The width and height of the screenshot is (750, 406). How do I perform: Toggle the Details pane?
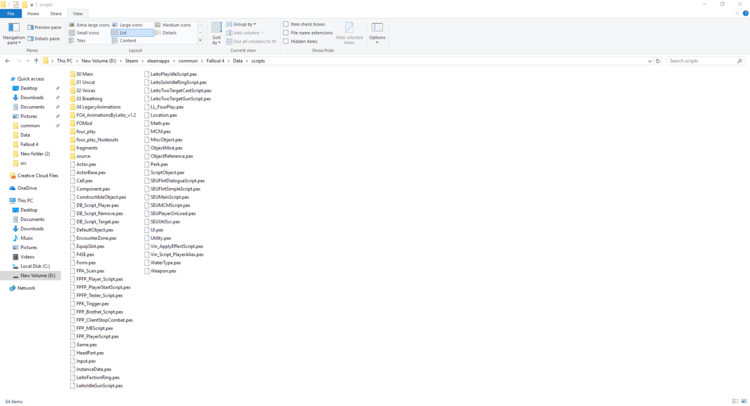tap(44, 39)
